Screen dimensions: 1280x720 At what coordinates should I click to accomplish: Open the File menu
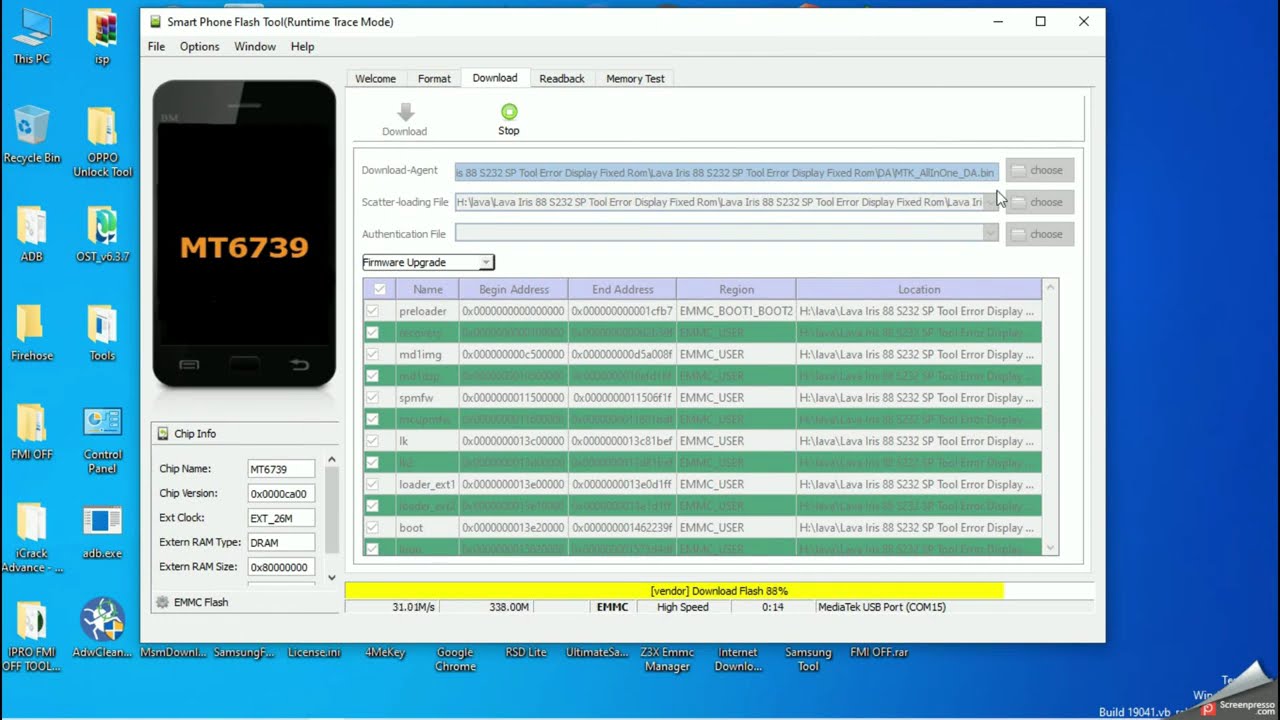[x=157, y=47]
